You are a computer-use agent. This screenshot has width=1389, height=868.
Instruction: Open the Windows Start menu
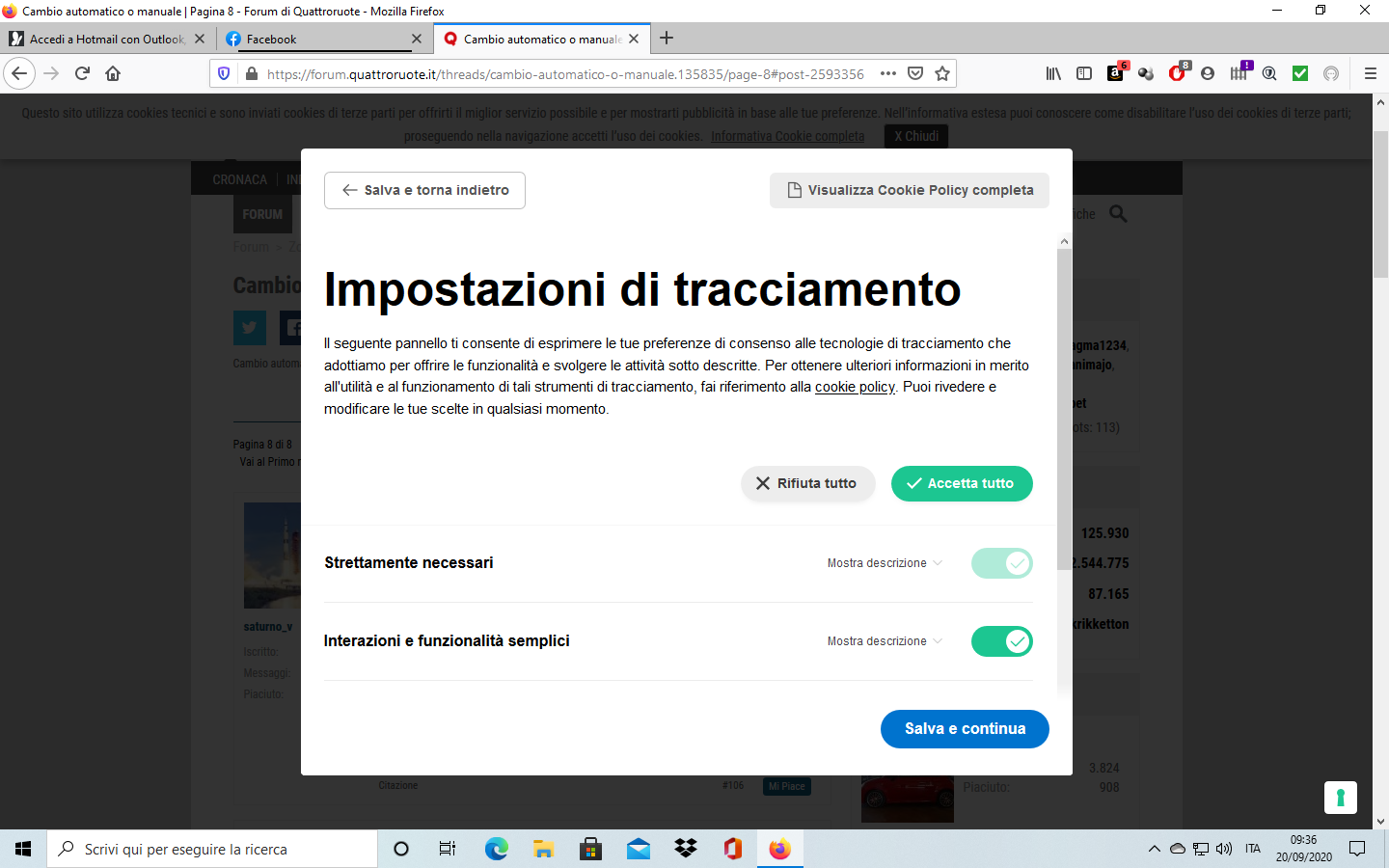[x=23, y=849]
